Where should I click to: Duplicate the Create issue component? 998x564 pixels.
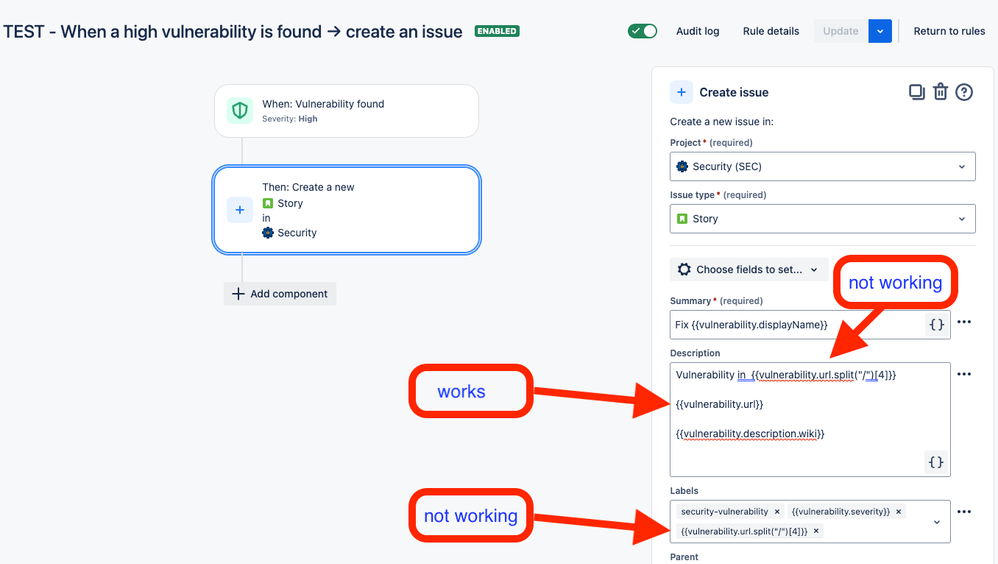[x=917, y=92]
